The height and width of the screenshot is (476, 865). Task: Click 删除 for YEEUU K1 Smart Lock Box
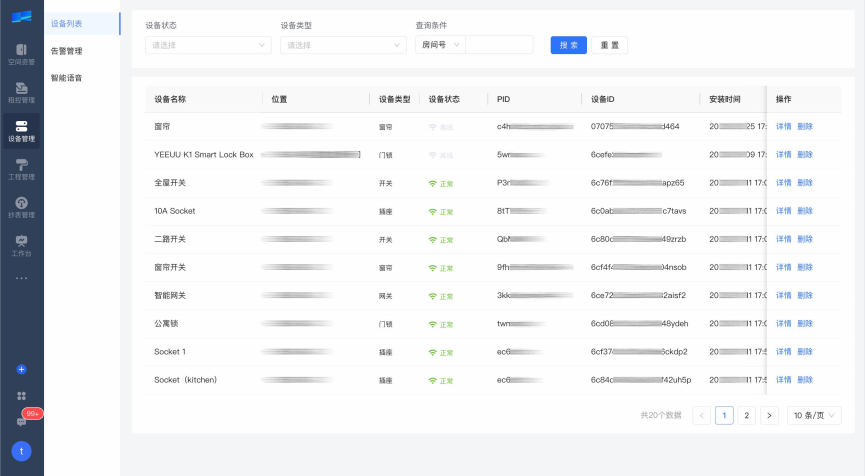805,154
